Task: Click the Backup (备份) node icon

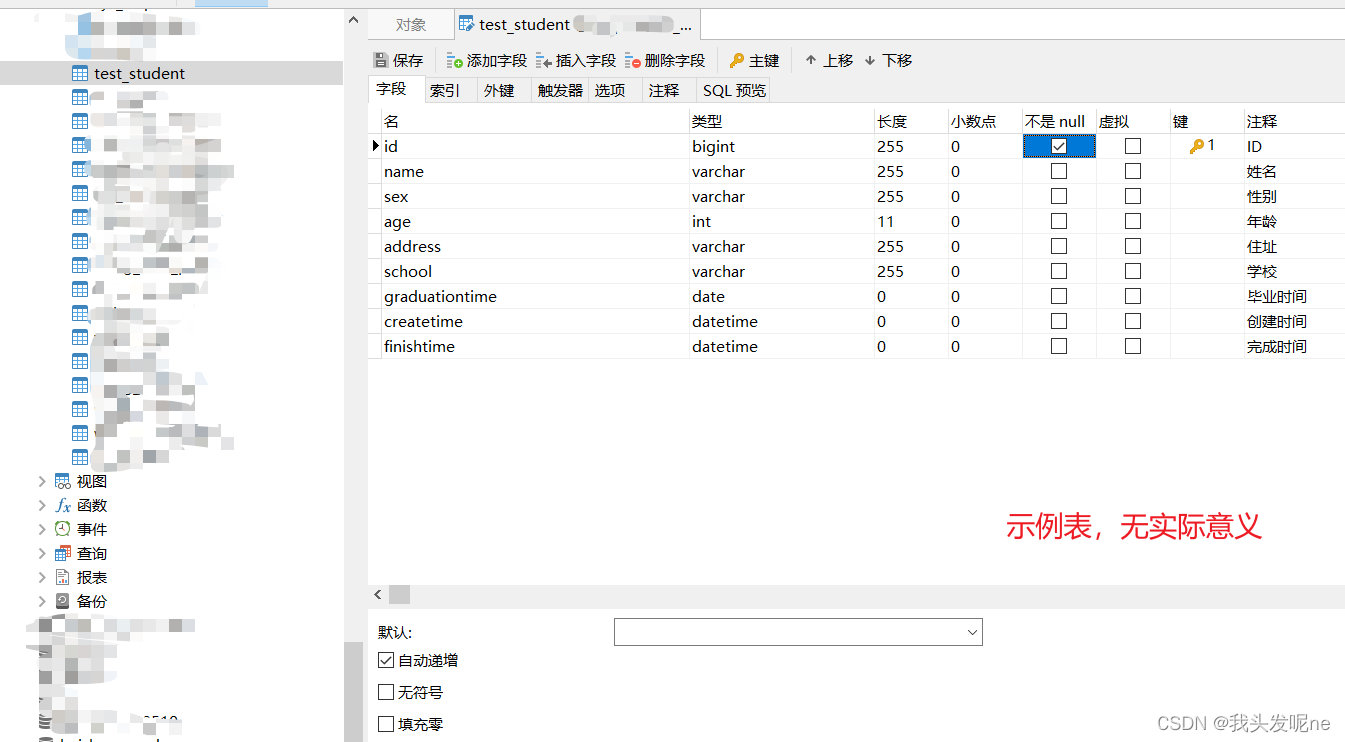Action: tap(63, 601)
